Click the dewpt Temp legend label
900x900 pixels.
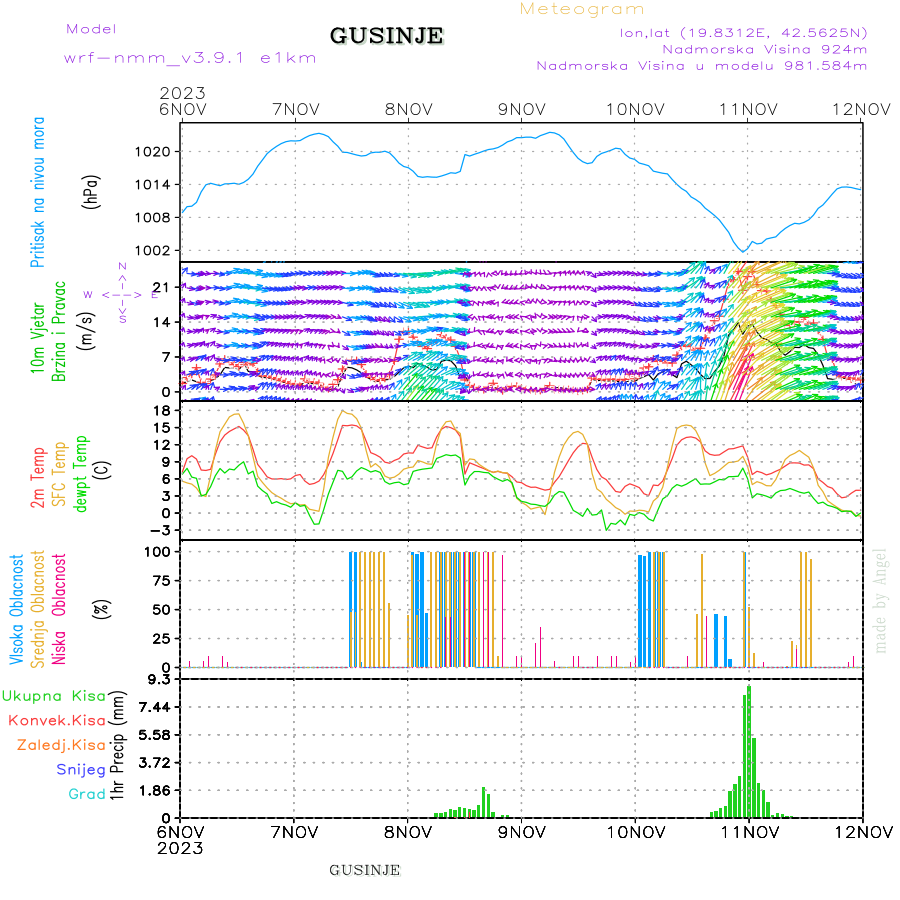[80, 474]
